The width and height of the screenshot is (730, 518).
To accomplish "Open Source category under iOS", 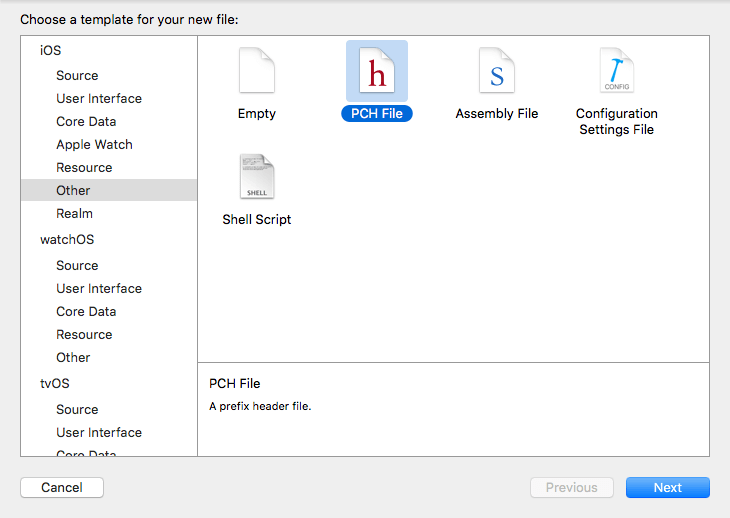I will pyautogui.click(x=77, y=75).
